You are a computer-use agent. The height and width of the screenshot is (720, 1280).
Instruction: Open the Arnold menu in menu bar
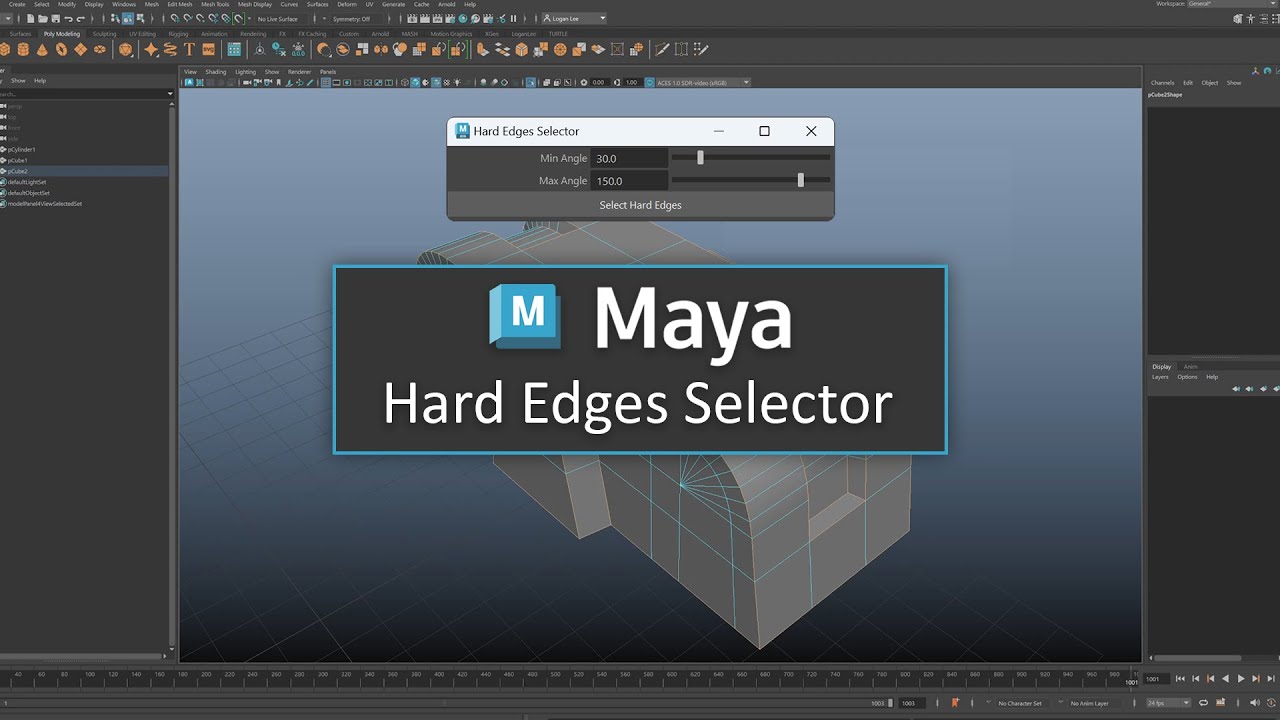point(447,4)
